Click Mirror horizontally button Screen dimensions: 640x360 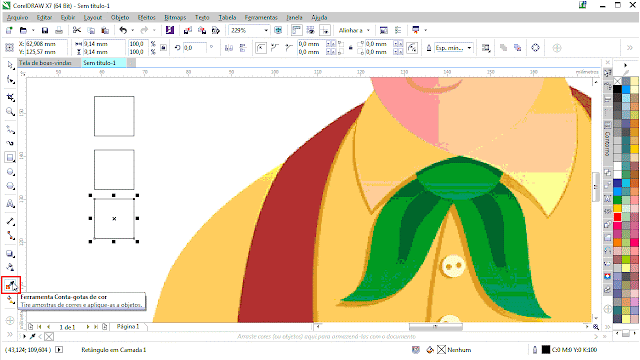pyautogui.click(x=229, y=48)
